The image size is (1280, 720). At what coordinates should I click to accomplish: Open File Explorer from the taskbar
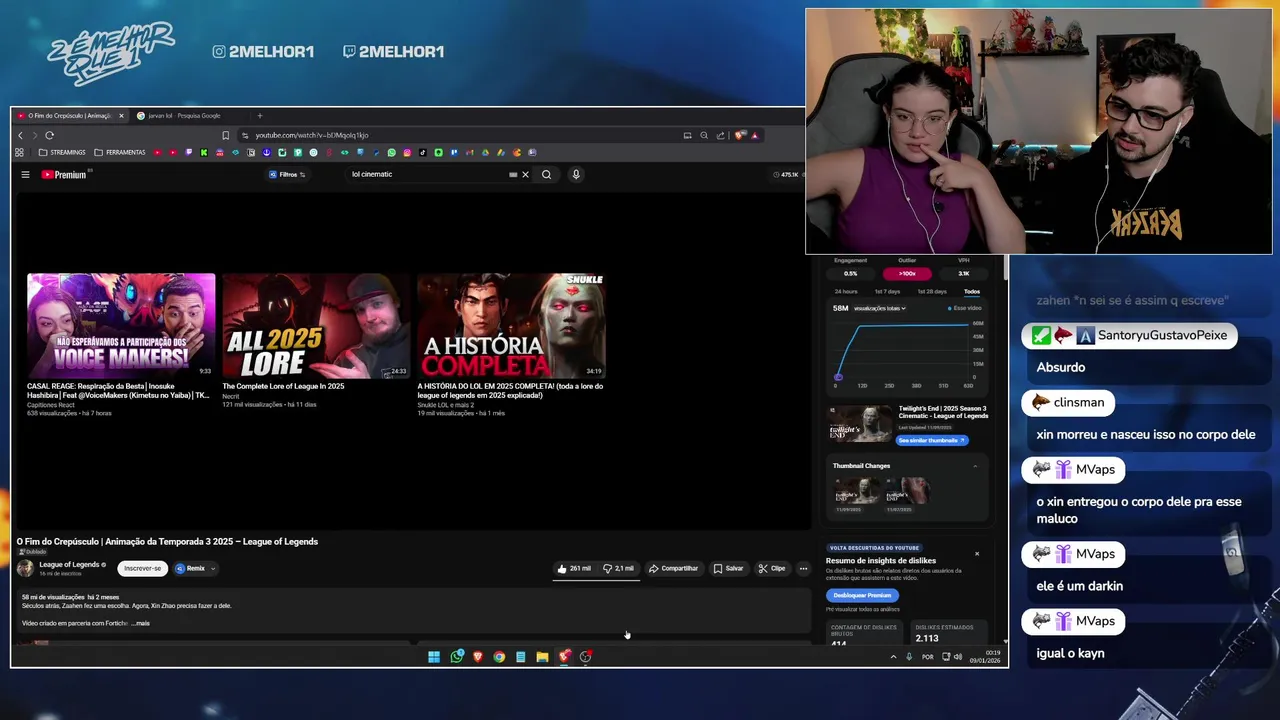click(x=542, y=657)
